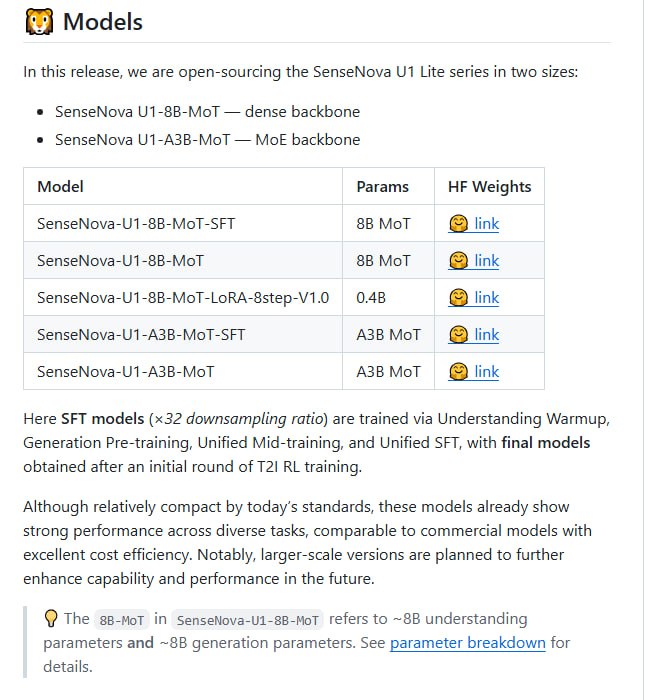Click Hugging Face emoji in SenseNova-U1-A3B-MoT row
647x700 pixels.
[458, 372]
